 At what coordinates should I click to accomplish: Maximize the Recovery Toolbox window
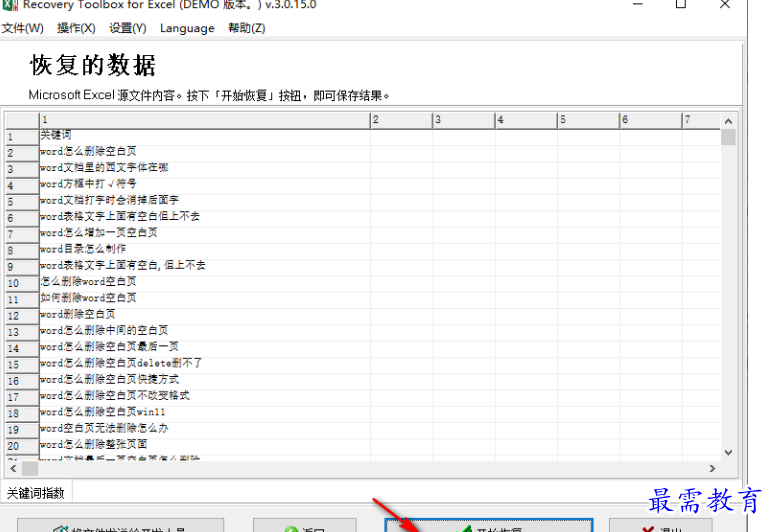tap(681, 4)
